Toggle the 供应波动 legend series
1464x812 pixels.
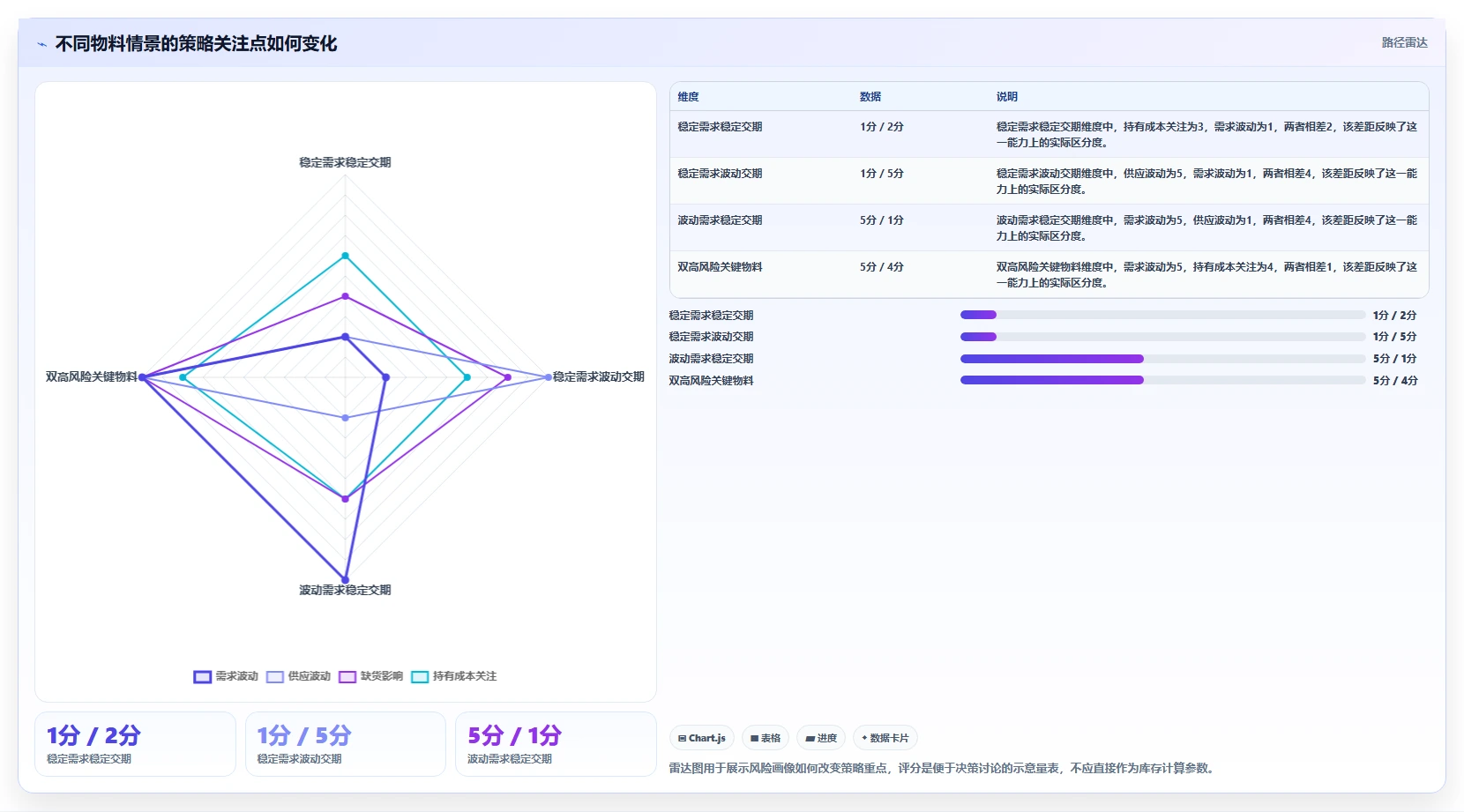[298, 676]
